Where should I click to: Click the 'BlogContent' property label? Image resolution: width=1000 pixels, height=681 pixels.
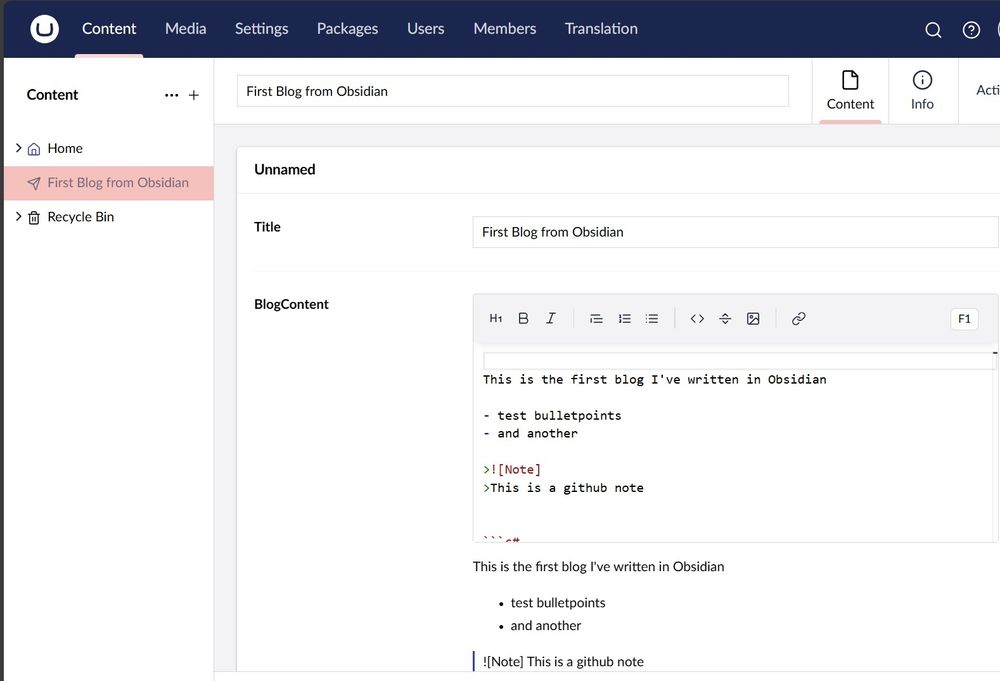291,304
